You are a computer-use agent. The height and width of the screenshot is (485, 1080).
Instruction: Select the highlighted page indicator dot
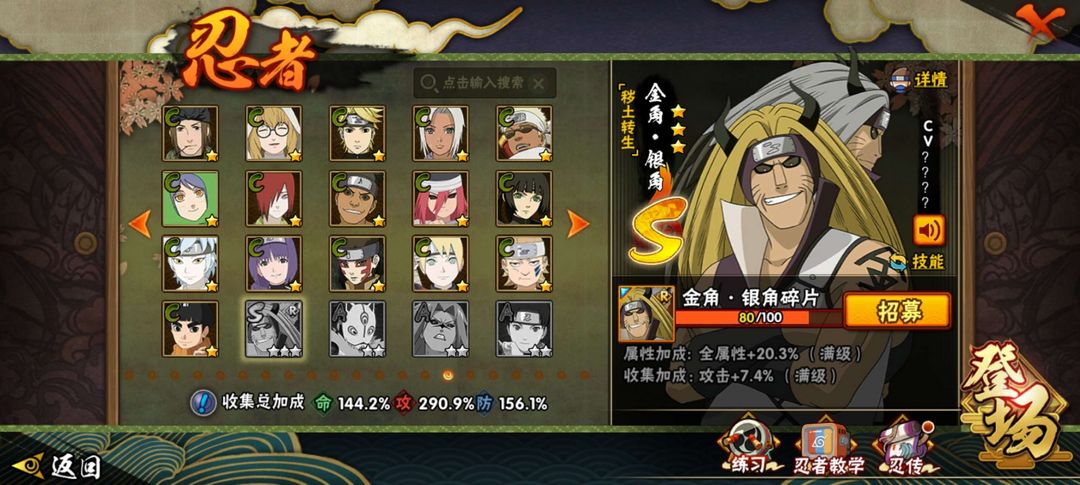(448, 375)
